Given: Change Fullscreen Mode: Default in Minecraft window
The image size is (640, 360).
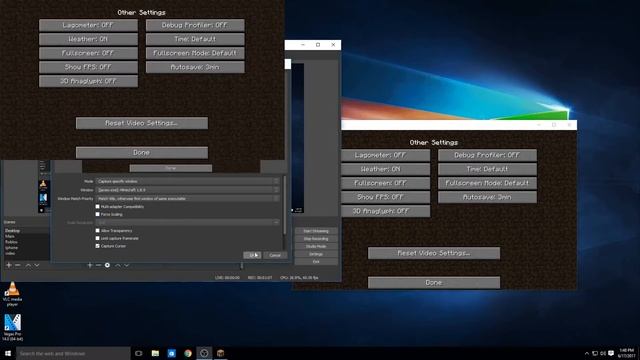Looking at the screenshot, I should pos(487,183).
